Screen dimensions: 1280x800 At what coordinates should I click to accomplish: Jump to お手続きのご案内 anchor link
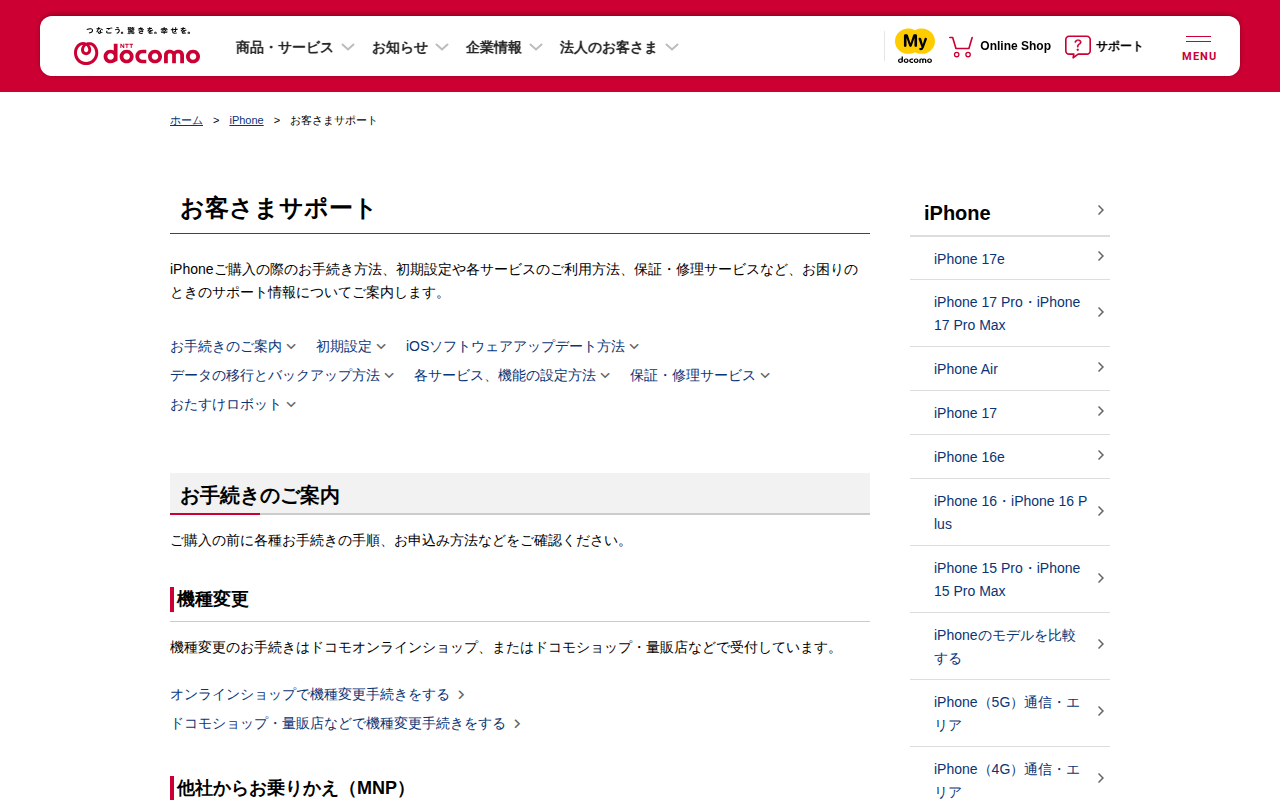click(x=233, y=346)
